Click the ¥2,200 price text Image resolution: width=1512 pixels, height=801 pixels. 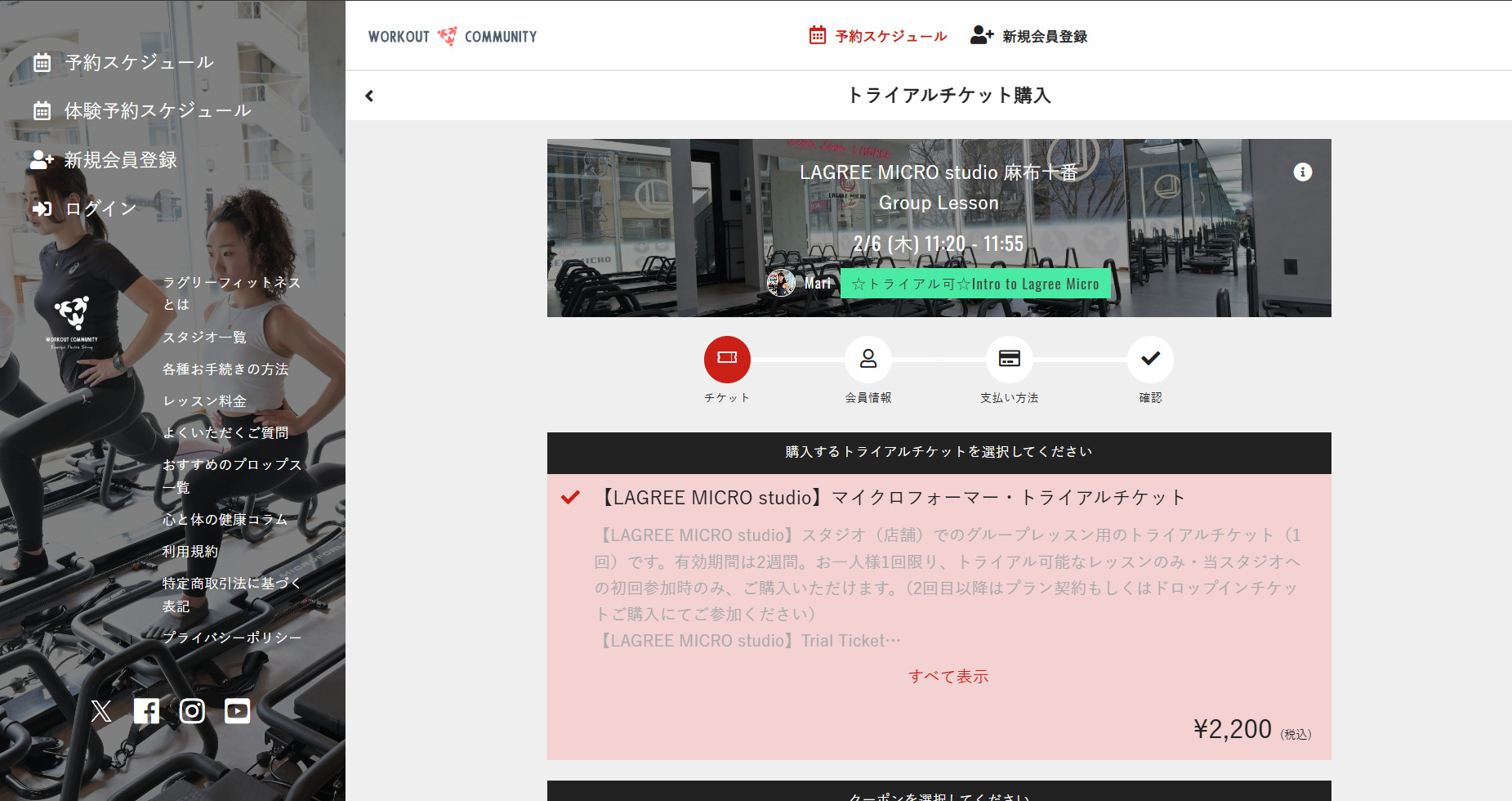click(x=1233, y=729)
